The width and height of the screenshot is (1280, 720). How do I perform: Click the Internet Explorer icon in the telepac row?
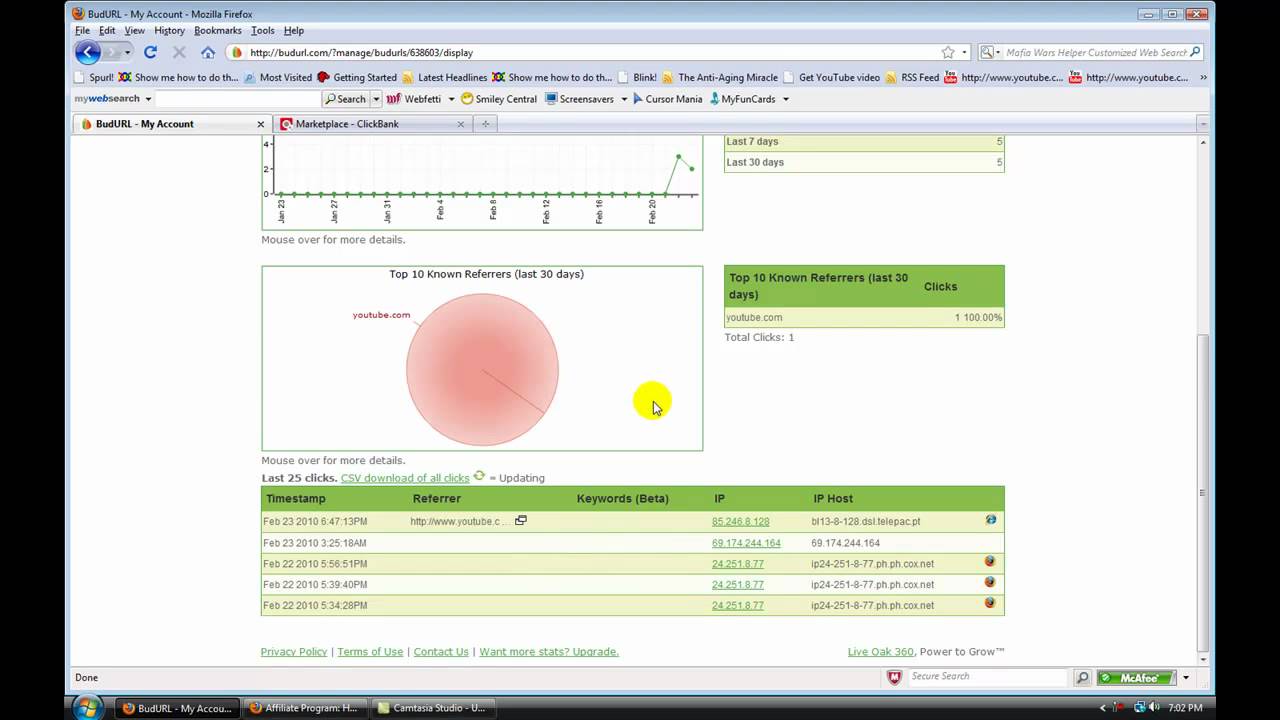tap(991, 520)
